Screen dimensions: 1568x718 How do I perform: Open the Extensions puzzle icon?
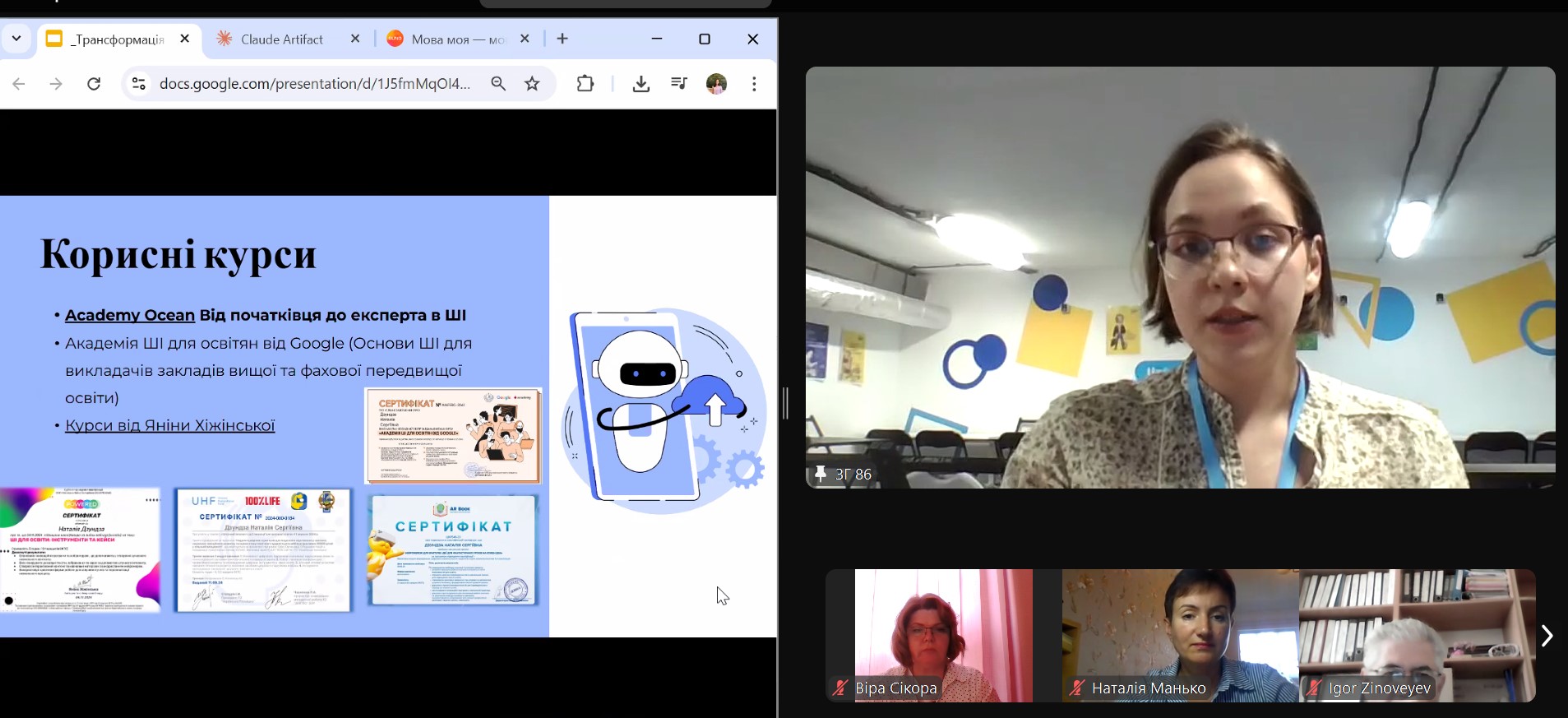tap(585, 84)
